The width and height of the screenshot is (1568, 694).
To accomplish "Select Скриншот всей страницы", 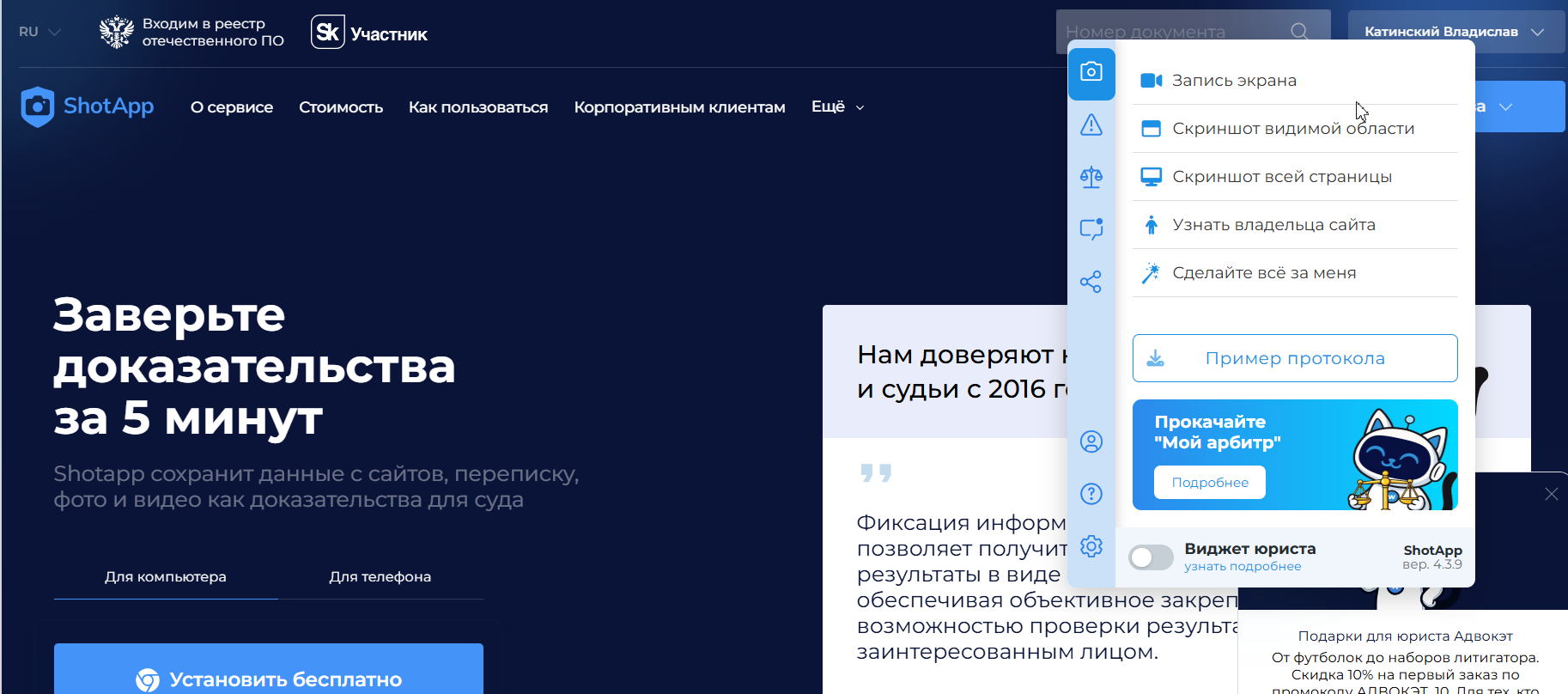I will pyautogui.click(x=1295, y=177).
